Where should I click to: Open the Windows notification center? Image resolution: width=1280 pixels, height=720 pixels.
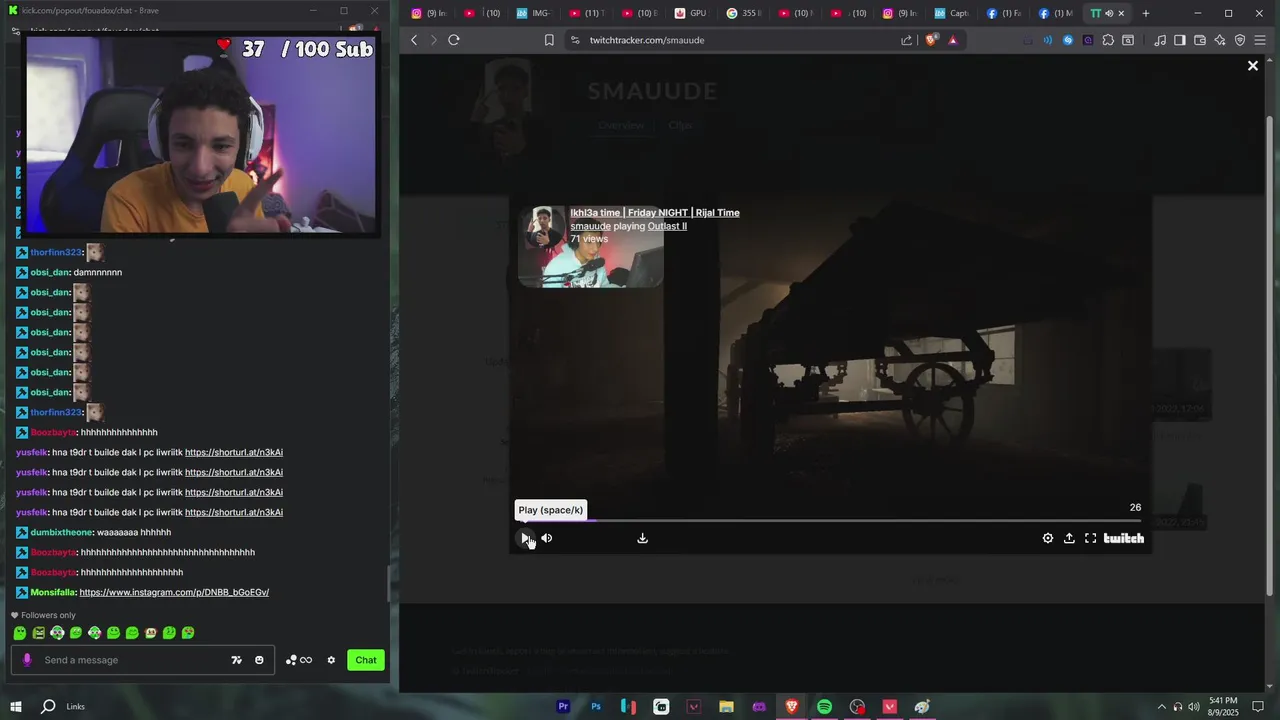click(1259, 707)
